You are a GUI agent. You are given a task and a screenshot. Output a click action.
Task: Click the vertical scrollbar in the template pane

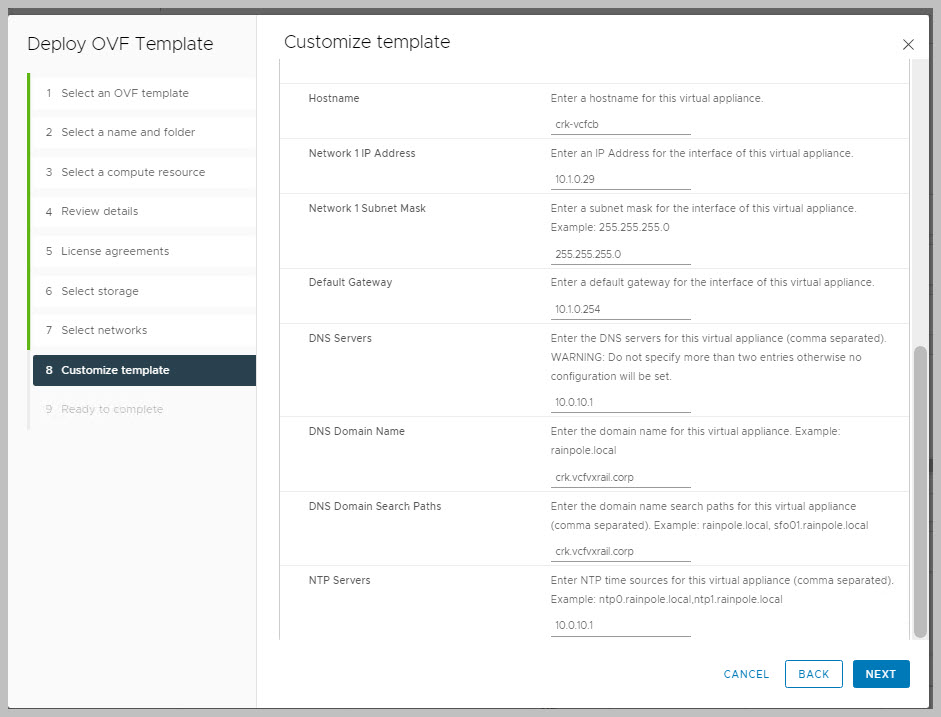(920, 490)
